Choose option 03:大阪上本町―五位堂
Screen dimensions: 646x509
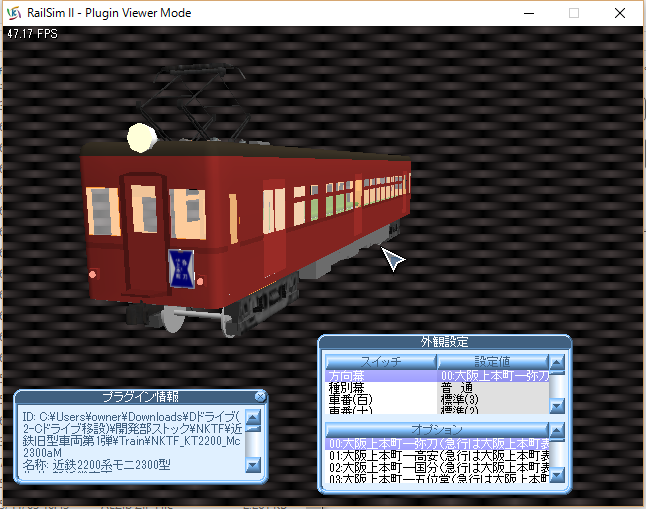coord(437,478)
